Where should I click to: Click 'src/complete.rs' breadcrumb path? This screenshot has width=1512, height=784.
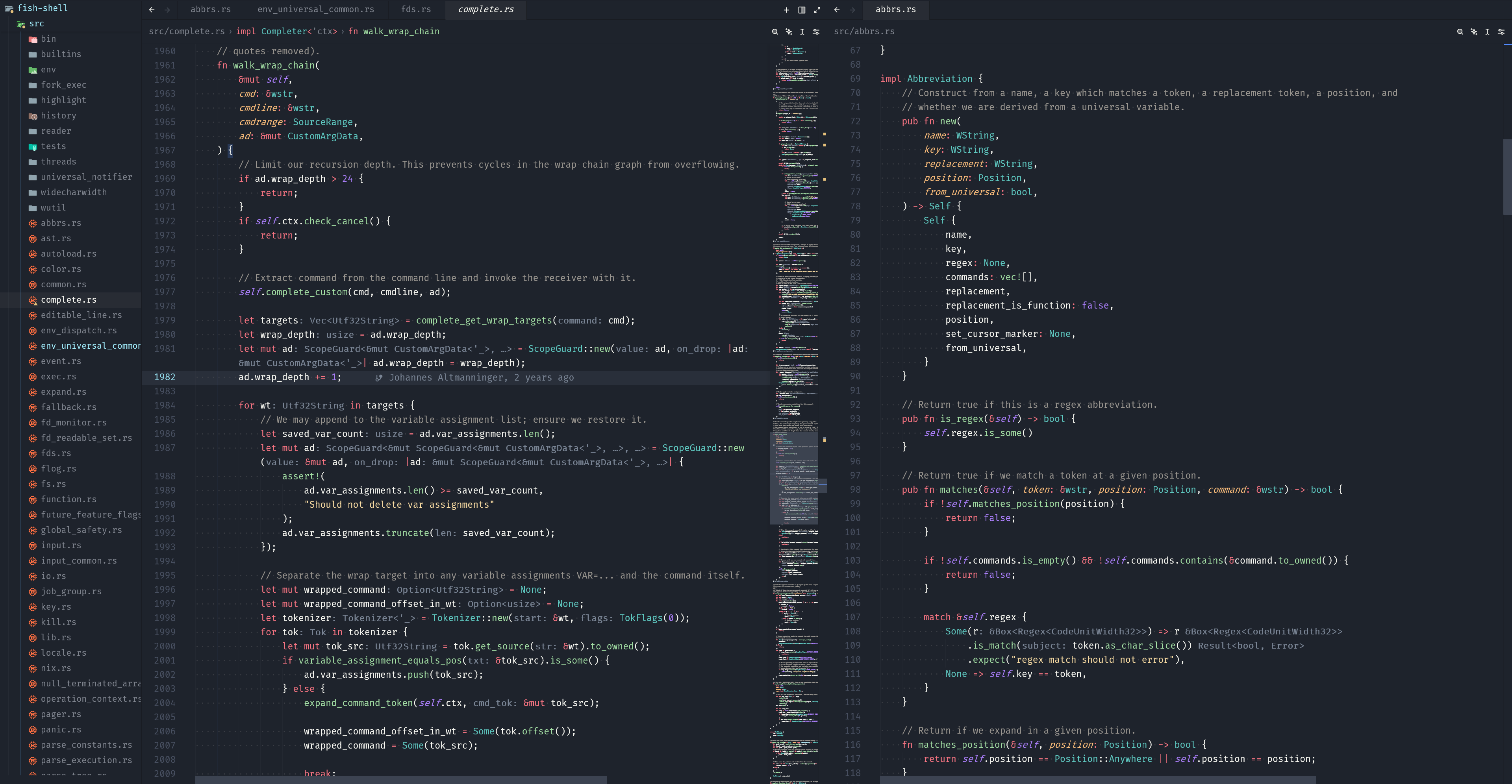(187, 32)
